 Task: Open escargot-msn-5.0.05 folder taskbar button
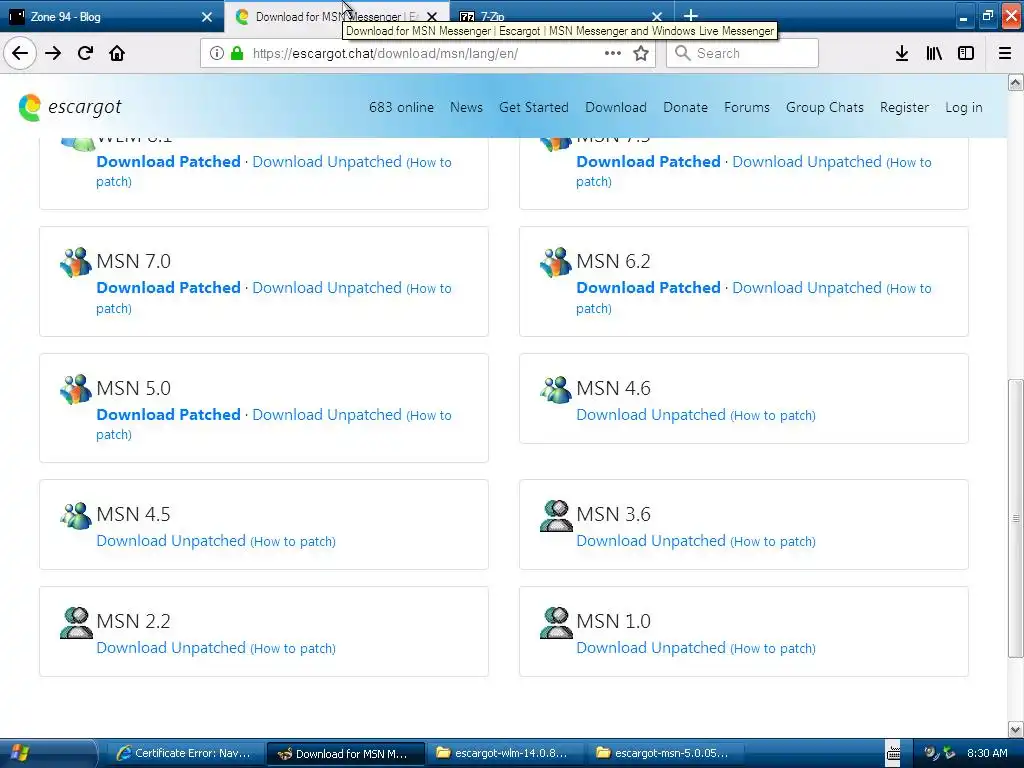[663, 753]
